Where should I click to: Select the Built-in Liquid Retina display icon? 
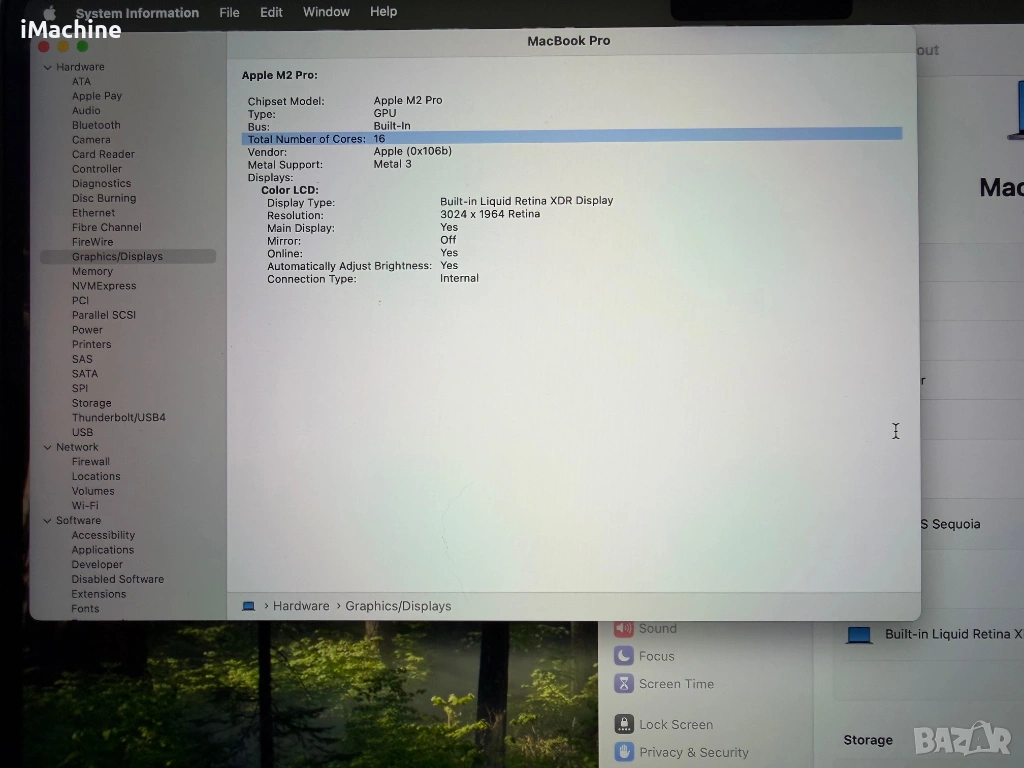click(858, 635)
